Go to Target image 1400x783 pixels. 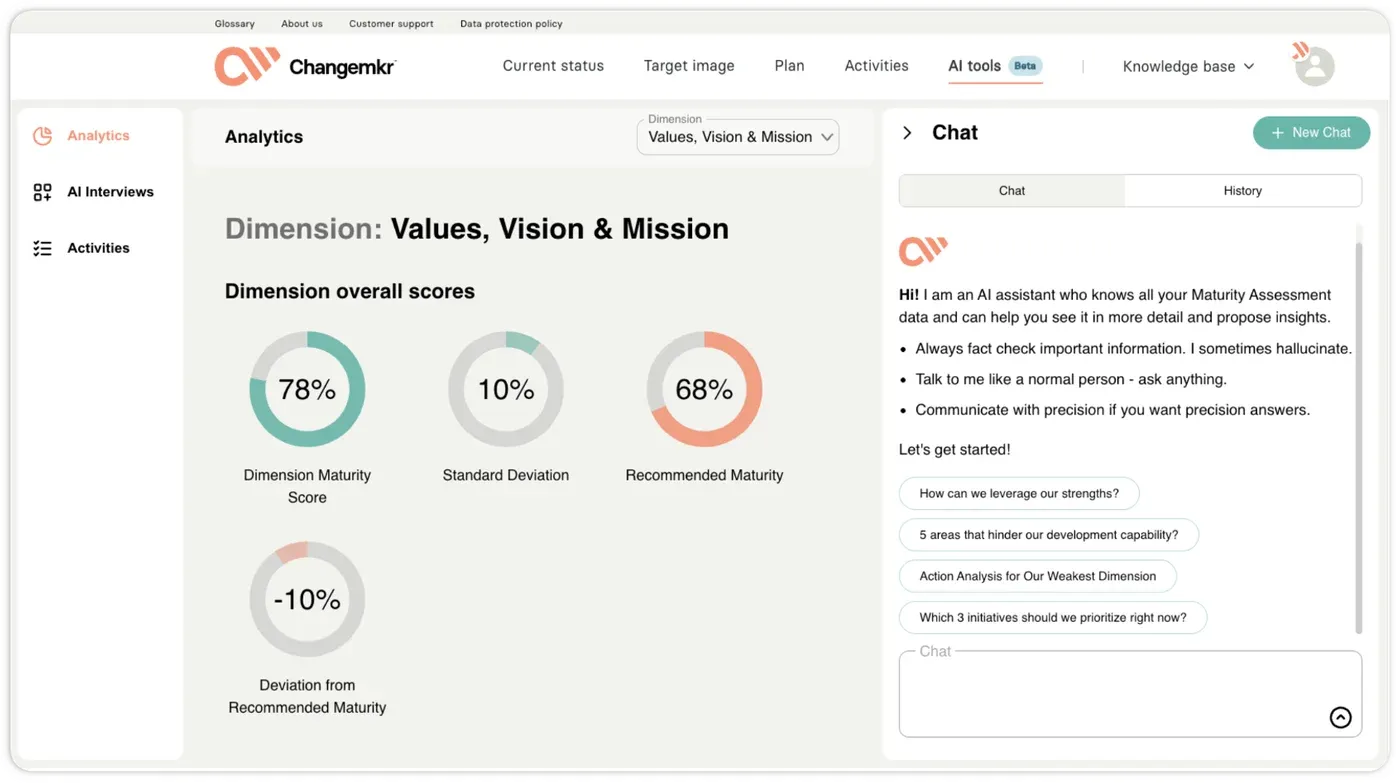[x=689, y=66]
